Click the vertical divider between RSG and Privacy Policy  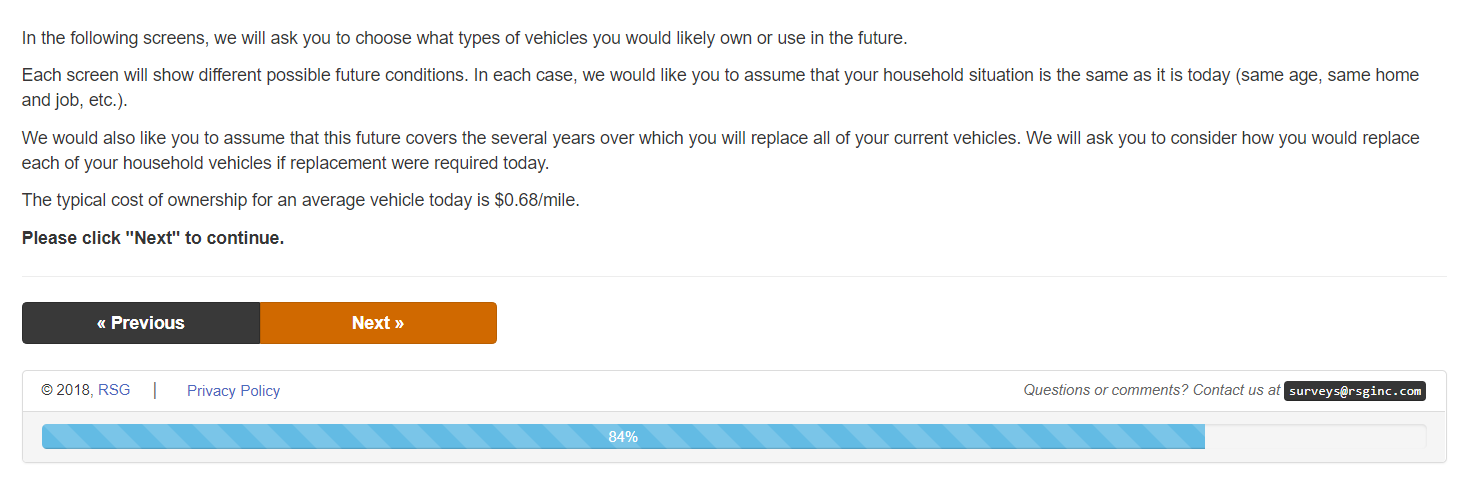[155, 390]
